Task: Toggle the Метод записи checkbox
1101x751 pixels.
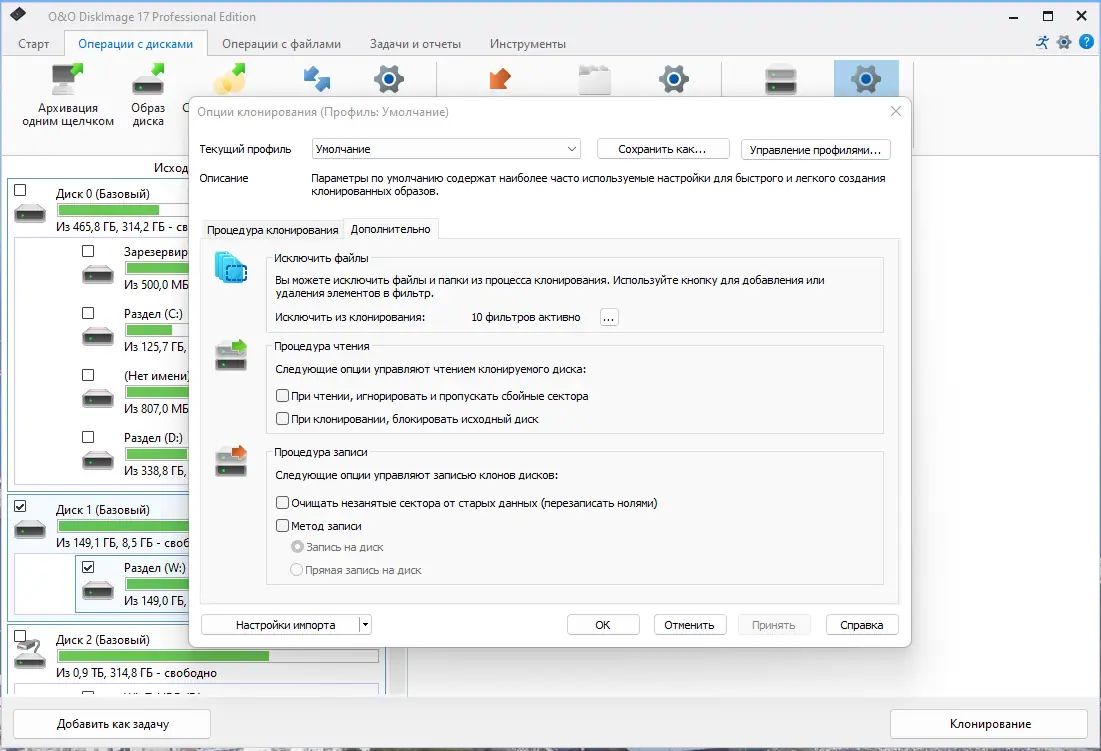Action: pyautogui.click(x=282, y=526)
